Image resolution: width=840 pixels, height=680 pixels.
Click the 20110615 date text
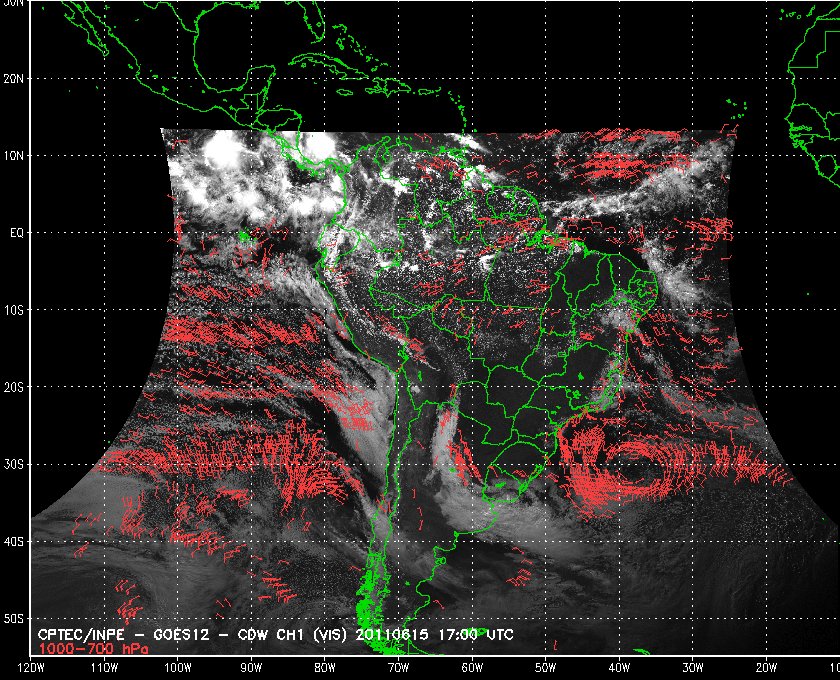point(392,635)
